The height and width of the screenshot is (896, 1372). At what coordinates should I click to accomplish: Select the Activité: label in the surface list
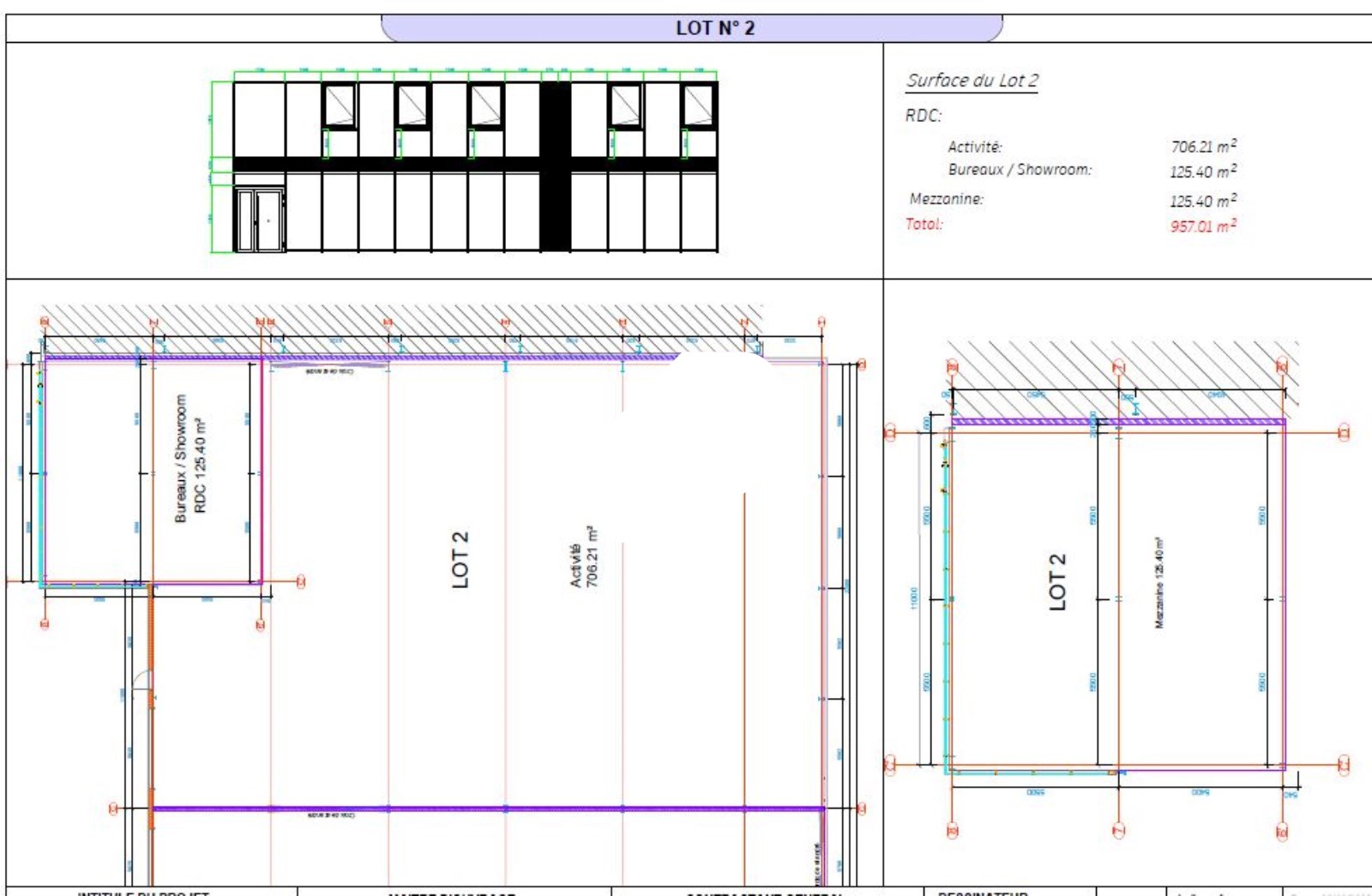(x=974, y=147)
